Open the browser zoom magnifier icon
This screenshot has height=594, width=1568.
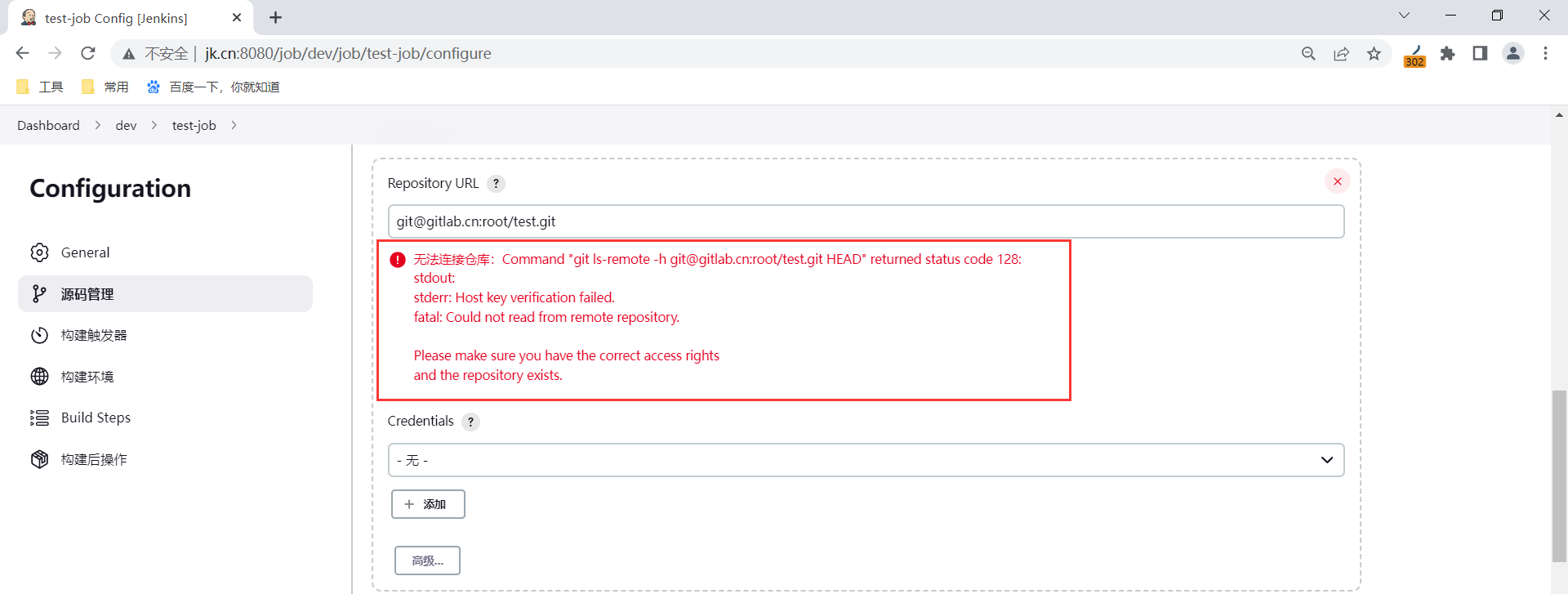pos(1308,54)
